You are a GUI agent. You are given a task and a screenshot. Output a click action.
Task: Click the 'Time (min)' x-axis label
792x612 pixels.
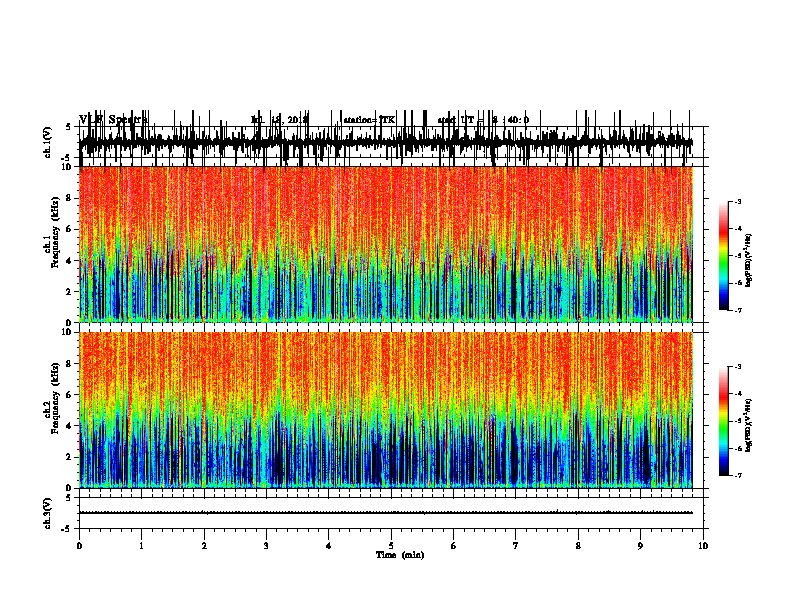pyautogui.click(x=400, y=555)
